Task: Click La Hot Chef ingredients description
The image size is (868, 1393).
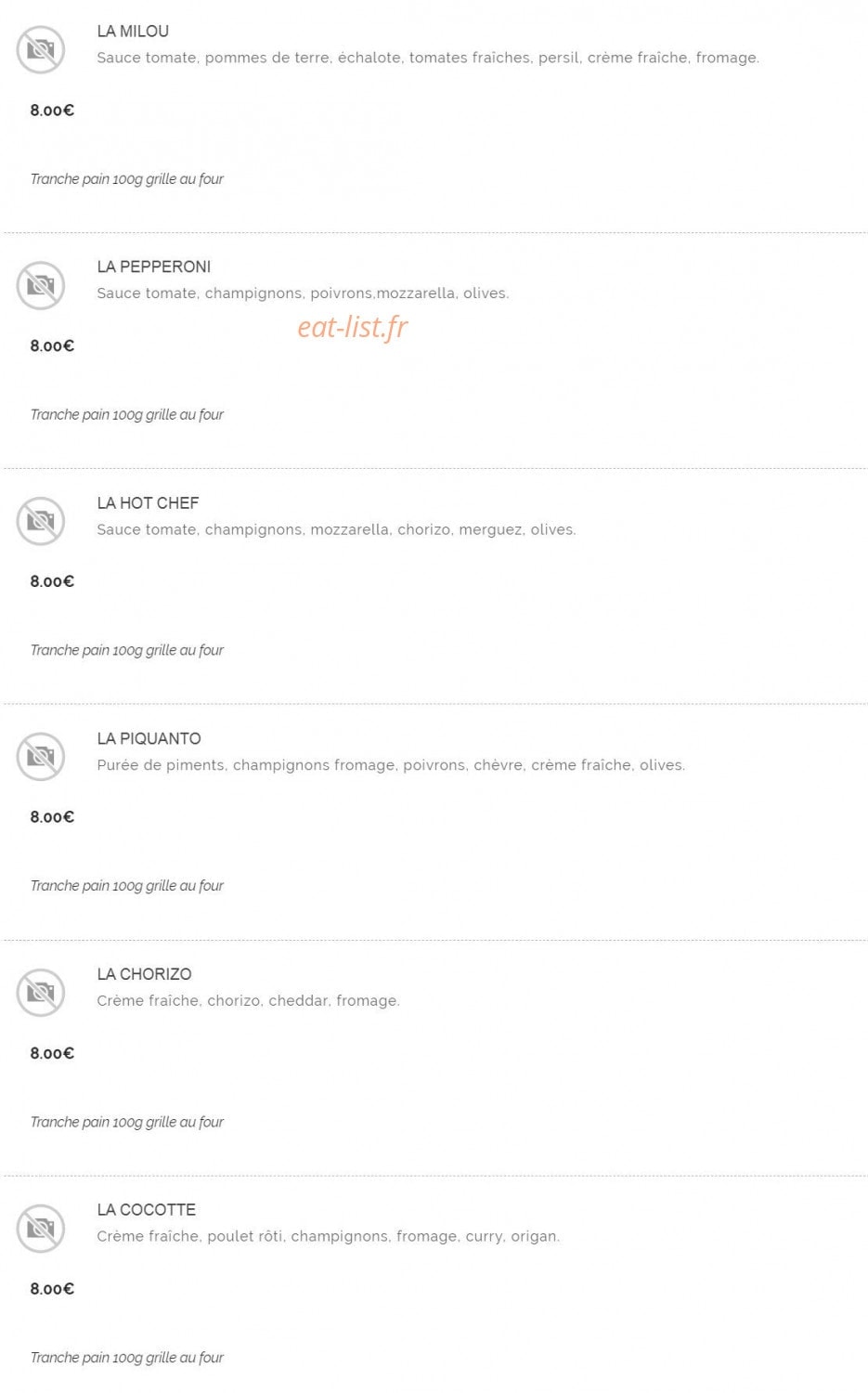Action: pos(336,529)
